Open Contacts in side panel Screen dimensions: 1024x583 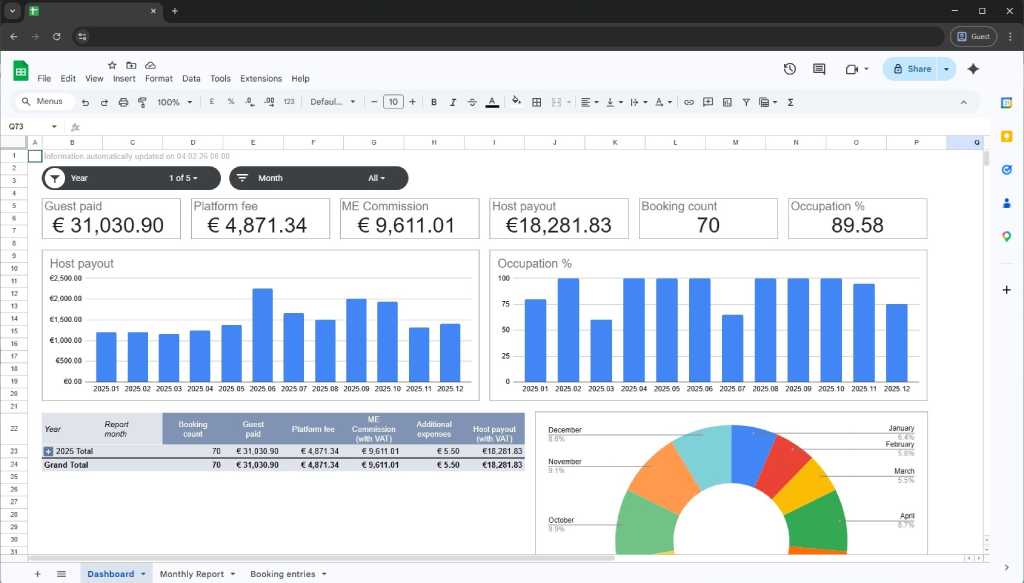[x=1006, y=203]
